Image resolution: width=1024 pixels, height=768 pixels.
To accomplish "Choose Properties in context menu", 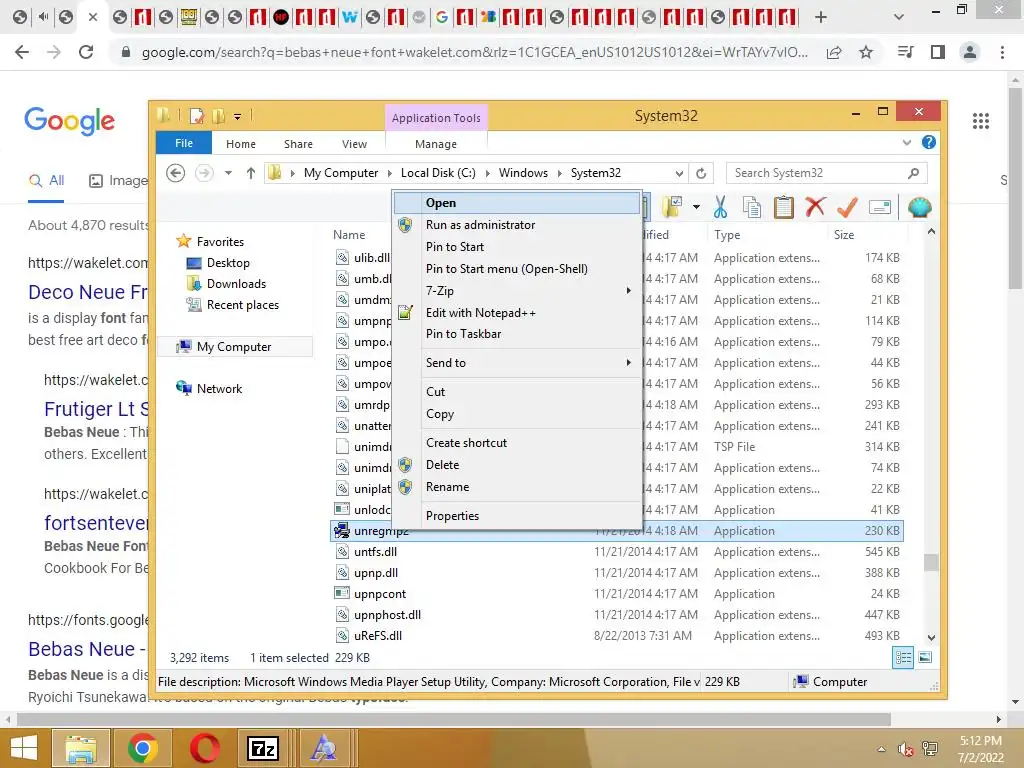I will (x=517, y=516).
